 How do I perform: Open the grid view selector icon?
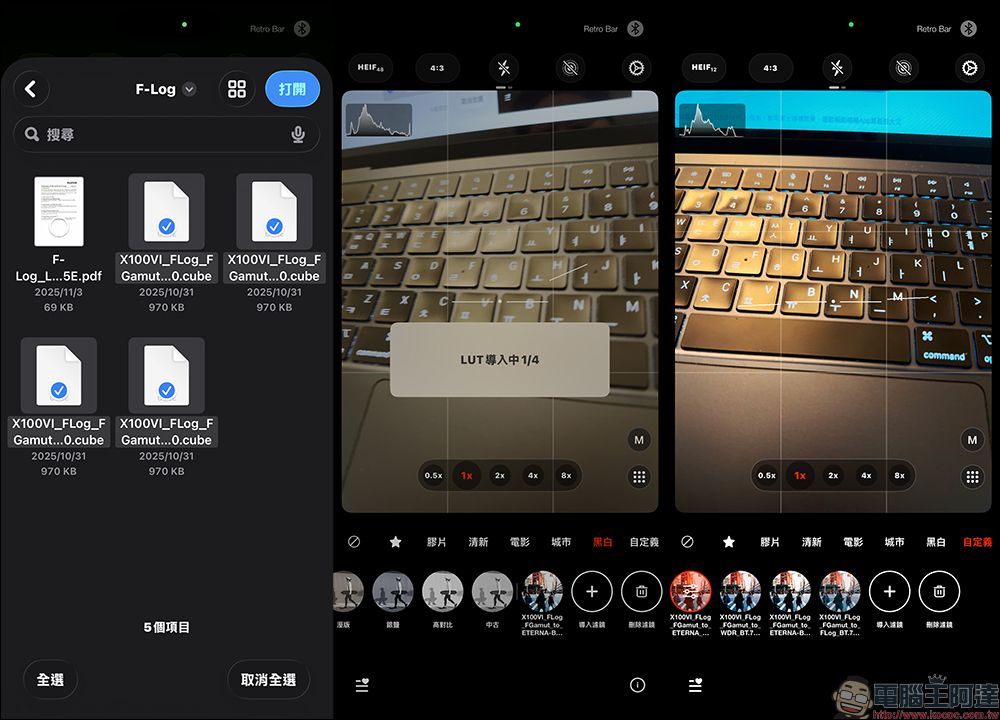pyautogui.click(x=237, y=88)
